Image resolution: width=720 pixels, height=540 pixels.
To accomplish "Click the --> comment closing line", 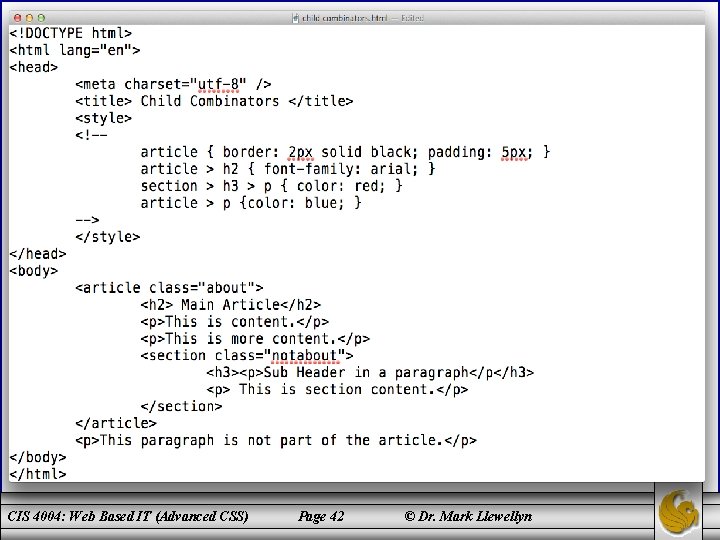I will tap(87, 220).
